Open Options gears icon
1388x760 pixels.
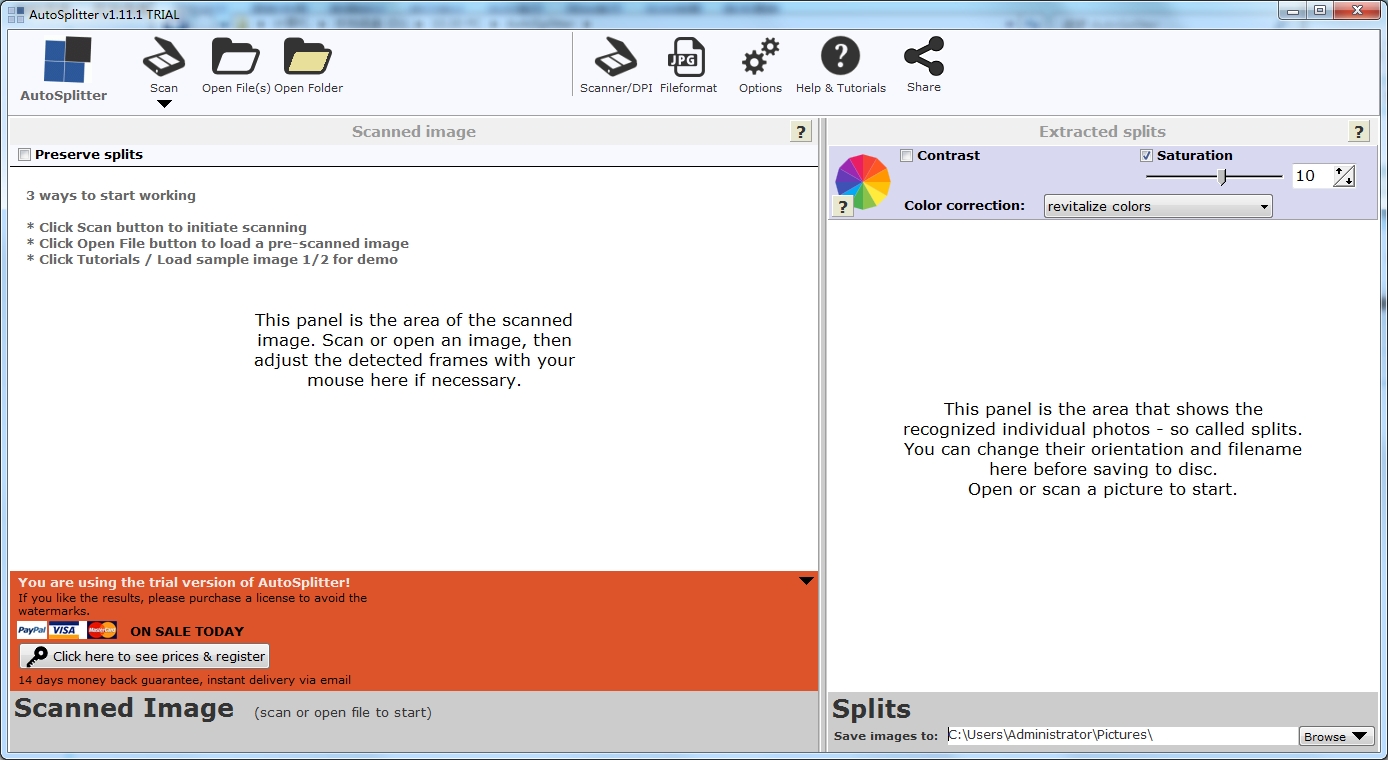click(760, 57)
